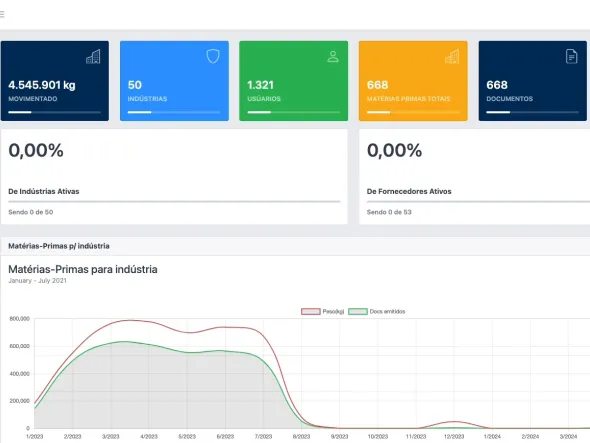Click the 12/2023 x-axis label
This screenshot has height=443, width=590.
(454, 437)
